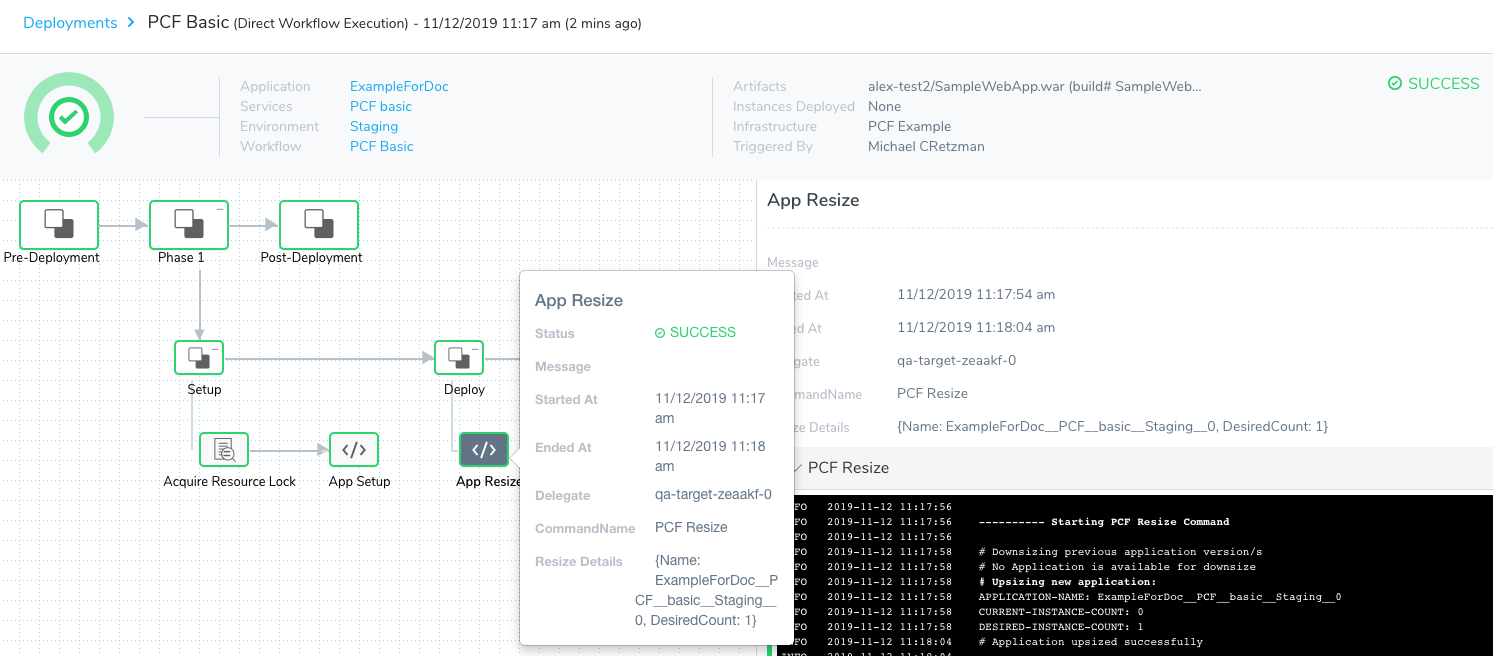1493x656 pixels.
Task: Collapse the Phase 1 node minus toggle
Action: click(x=219, y=210)
